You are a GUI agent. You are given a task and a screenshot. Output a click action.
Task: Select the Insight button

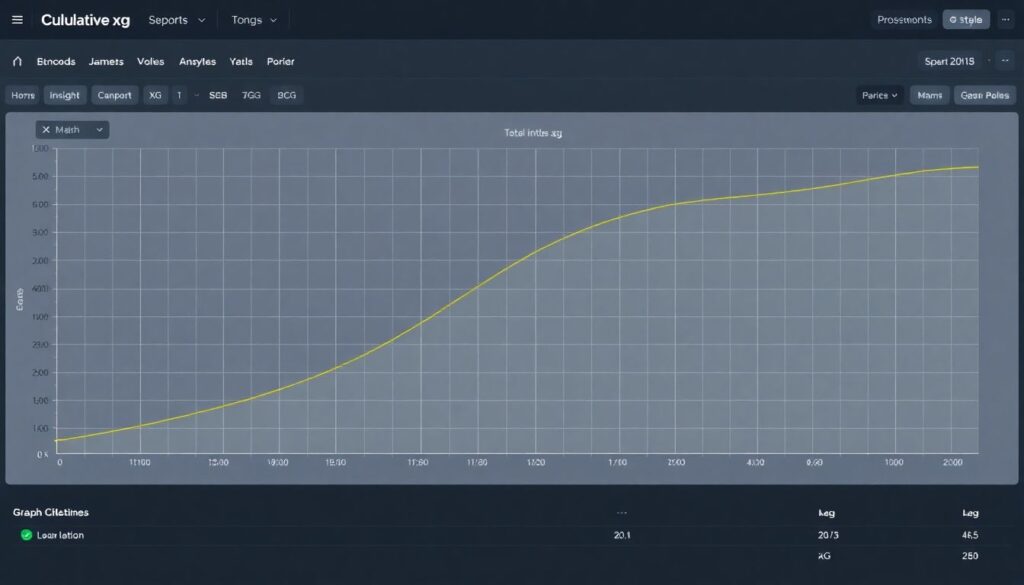[65, 95]
